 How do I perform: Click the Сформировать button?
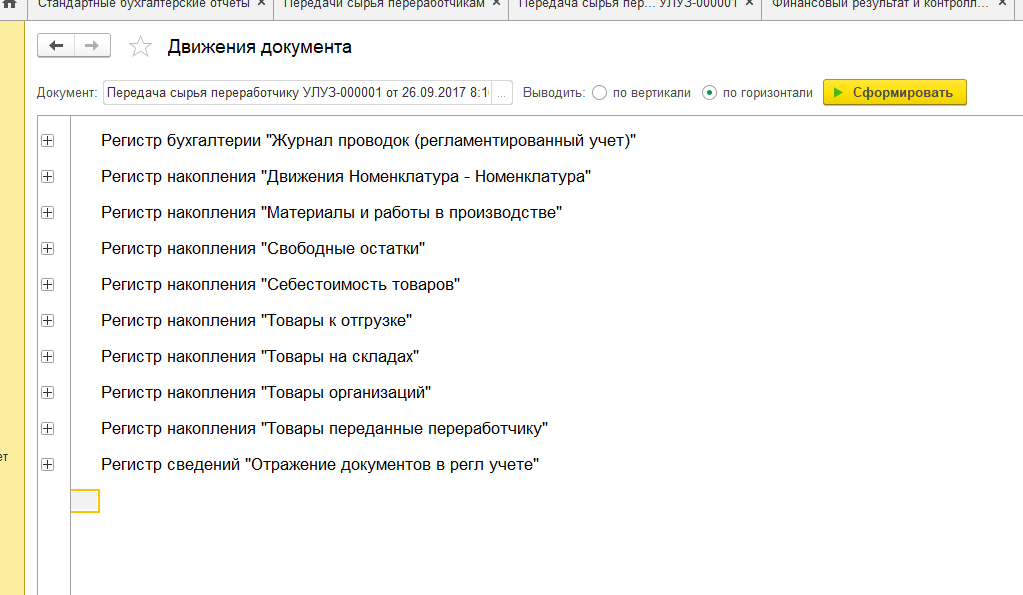894,93
